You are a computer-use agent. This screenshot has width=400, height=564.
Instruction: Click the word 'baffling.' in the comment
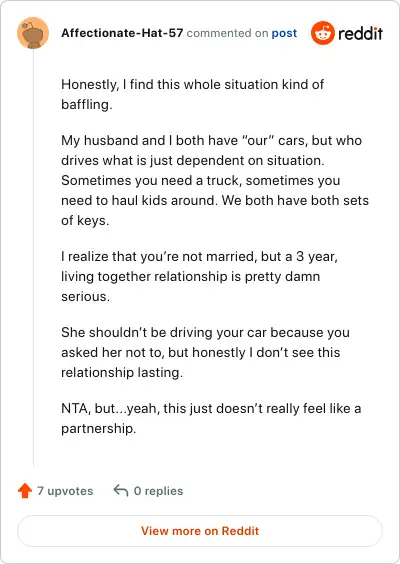[87, 105]
